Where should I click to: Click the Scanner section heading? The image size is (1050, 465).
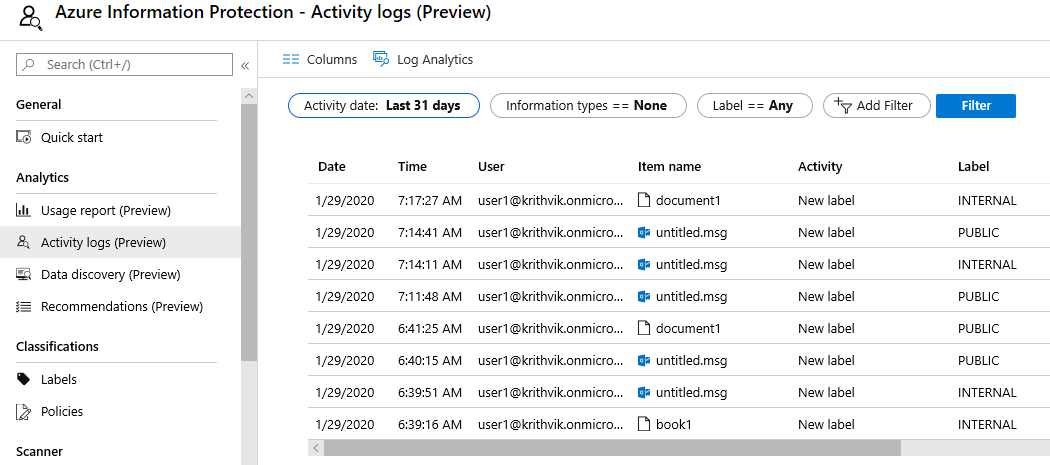click(39, 452)
